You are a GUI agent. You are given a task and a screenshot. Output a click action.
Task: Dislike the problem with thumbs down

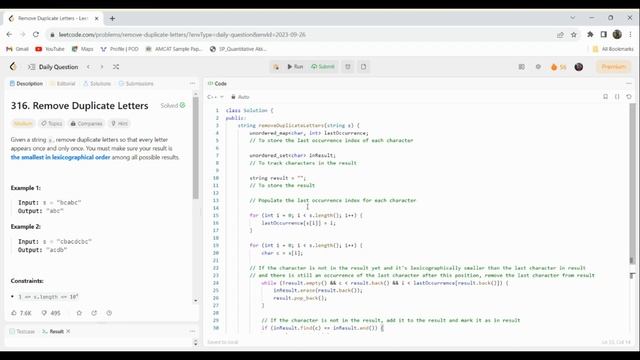[51, 313]
